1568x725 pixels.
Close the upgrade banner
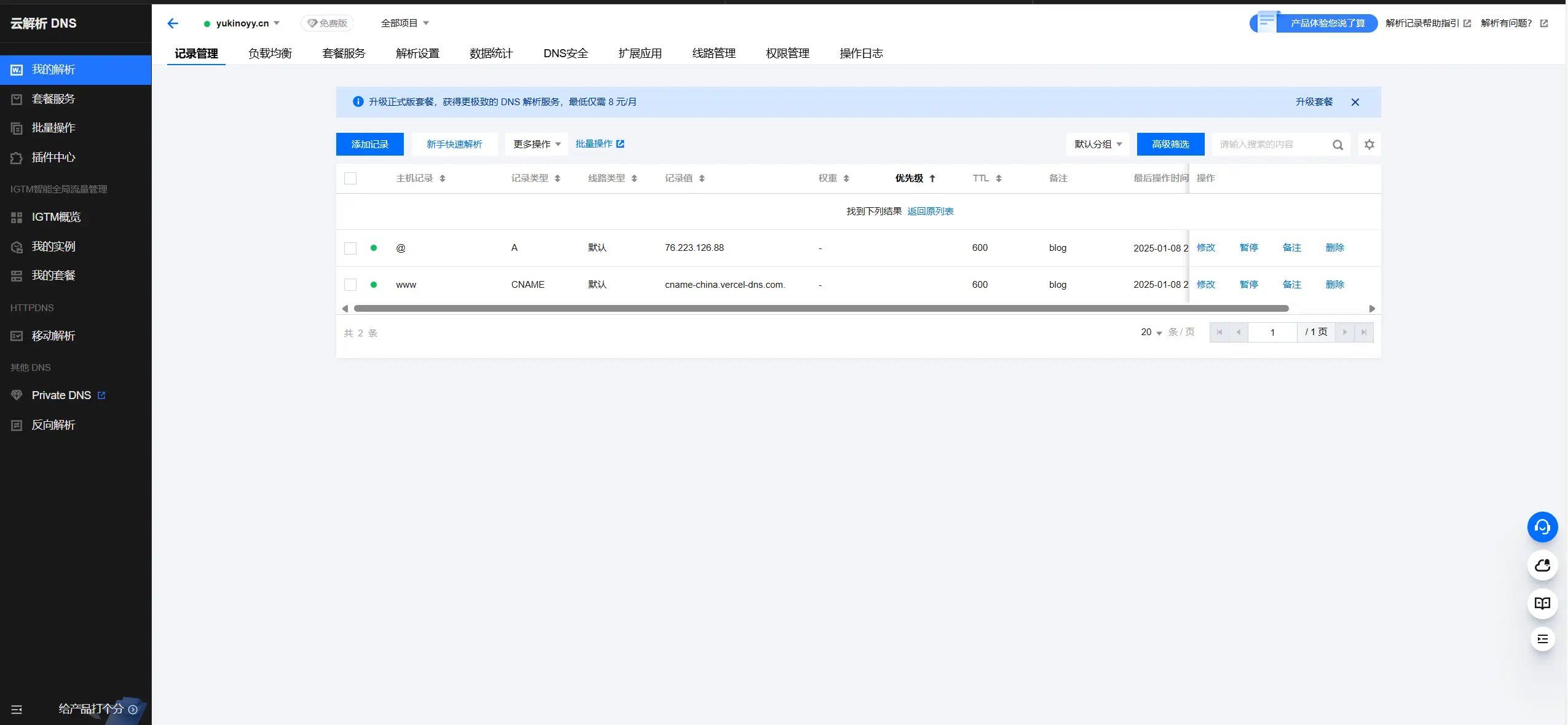click(1355, 102)
